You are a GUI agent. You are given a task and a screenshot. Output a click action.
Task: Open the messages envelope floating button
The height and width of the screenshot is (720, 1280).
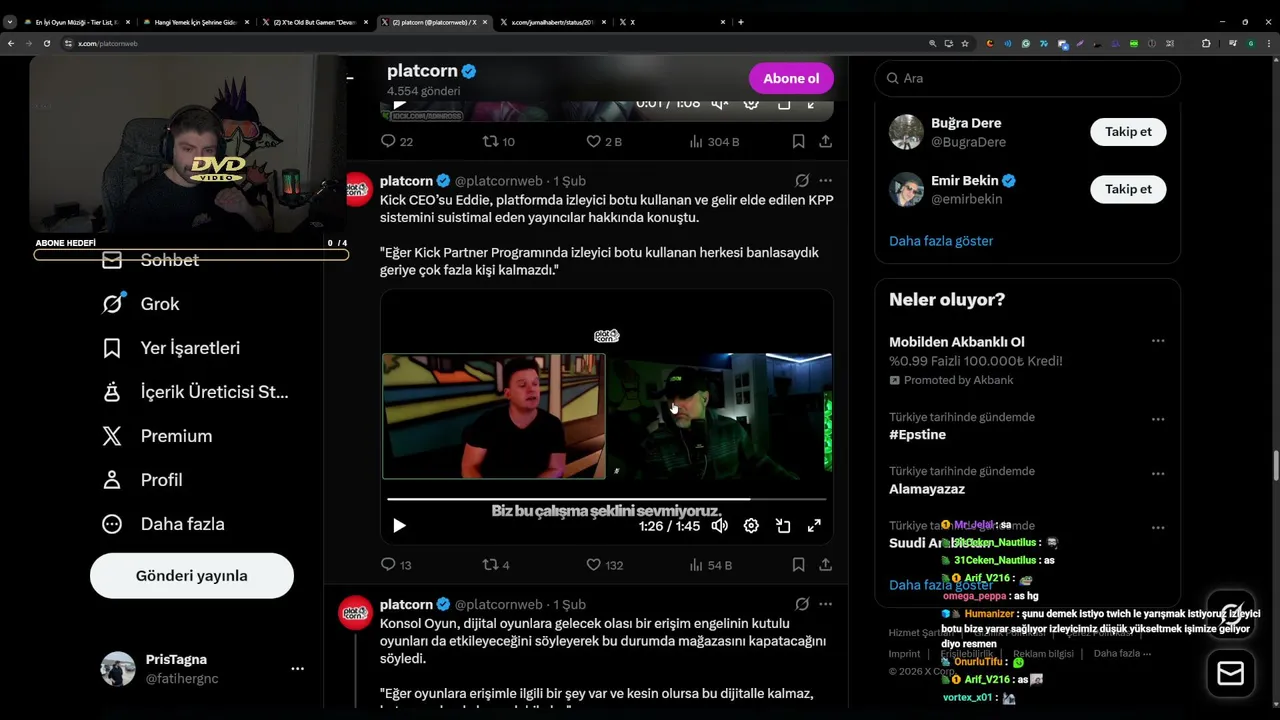coord(1231,673)
